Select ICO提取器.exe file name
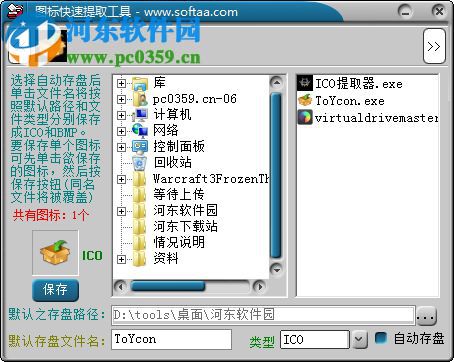Screen dimensions: 454x362 (x=359, y=83)
